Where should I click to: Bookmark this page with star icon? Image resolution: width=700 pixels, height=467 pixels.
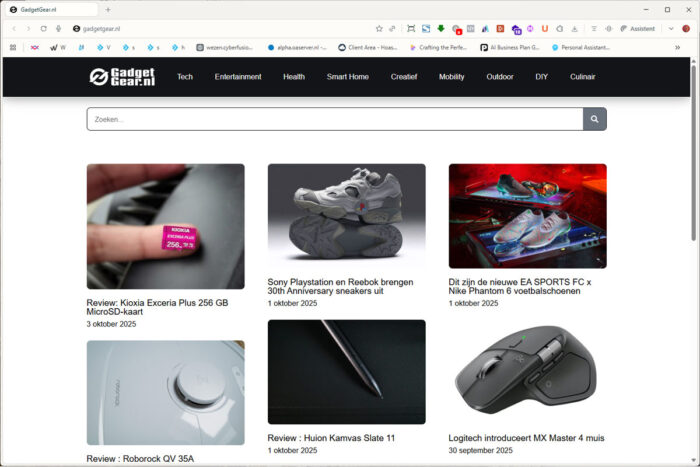point(379,29)
